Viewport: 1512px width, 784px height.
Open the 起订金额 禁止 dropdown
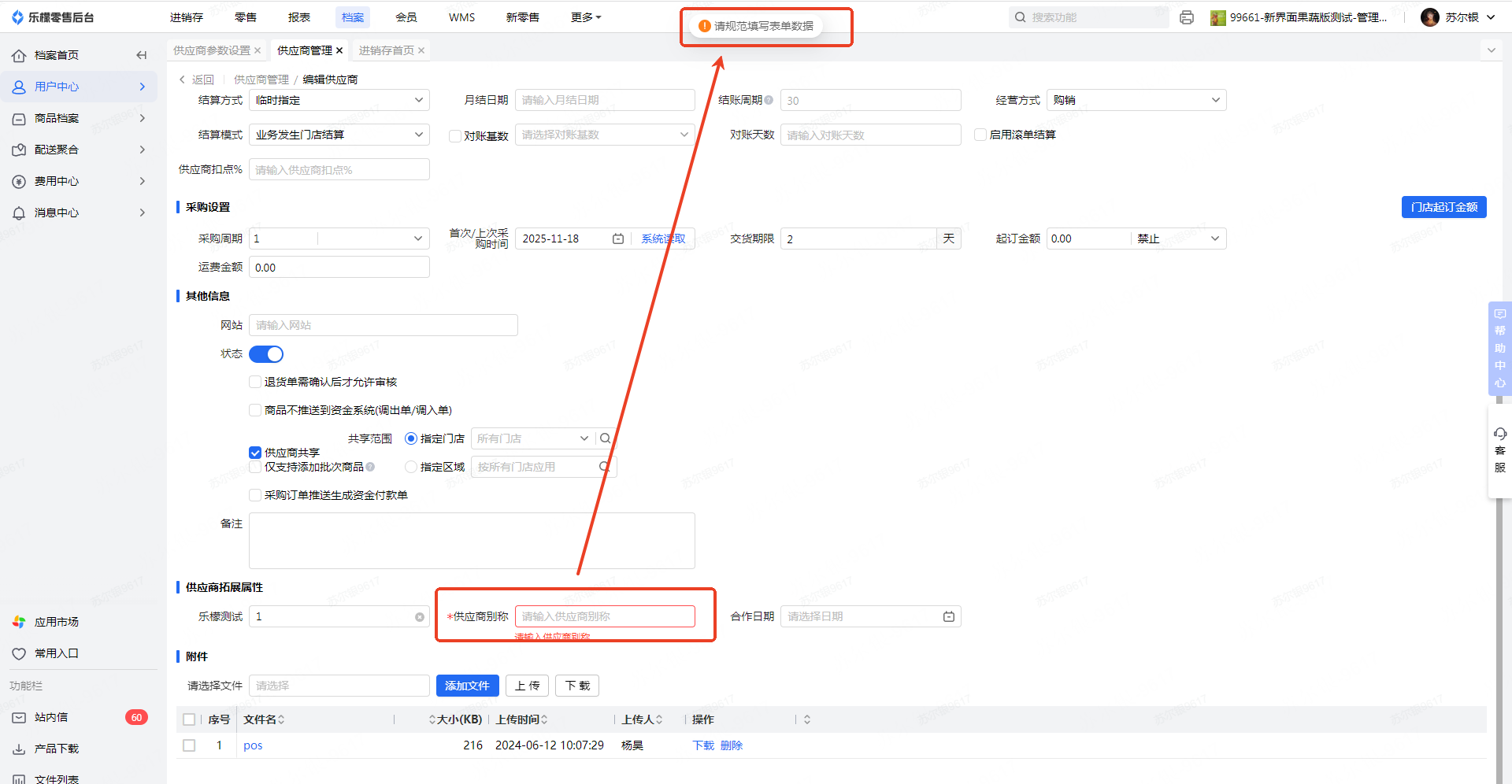pyautogui.click(x=1179, y=239)
